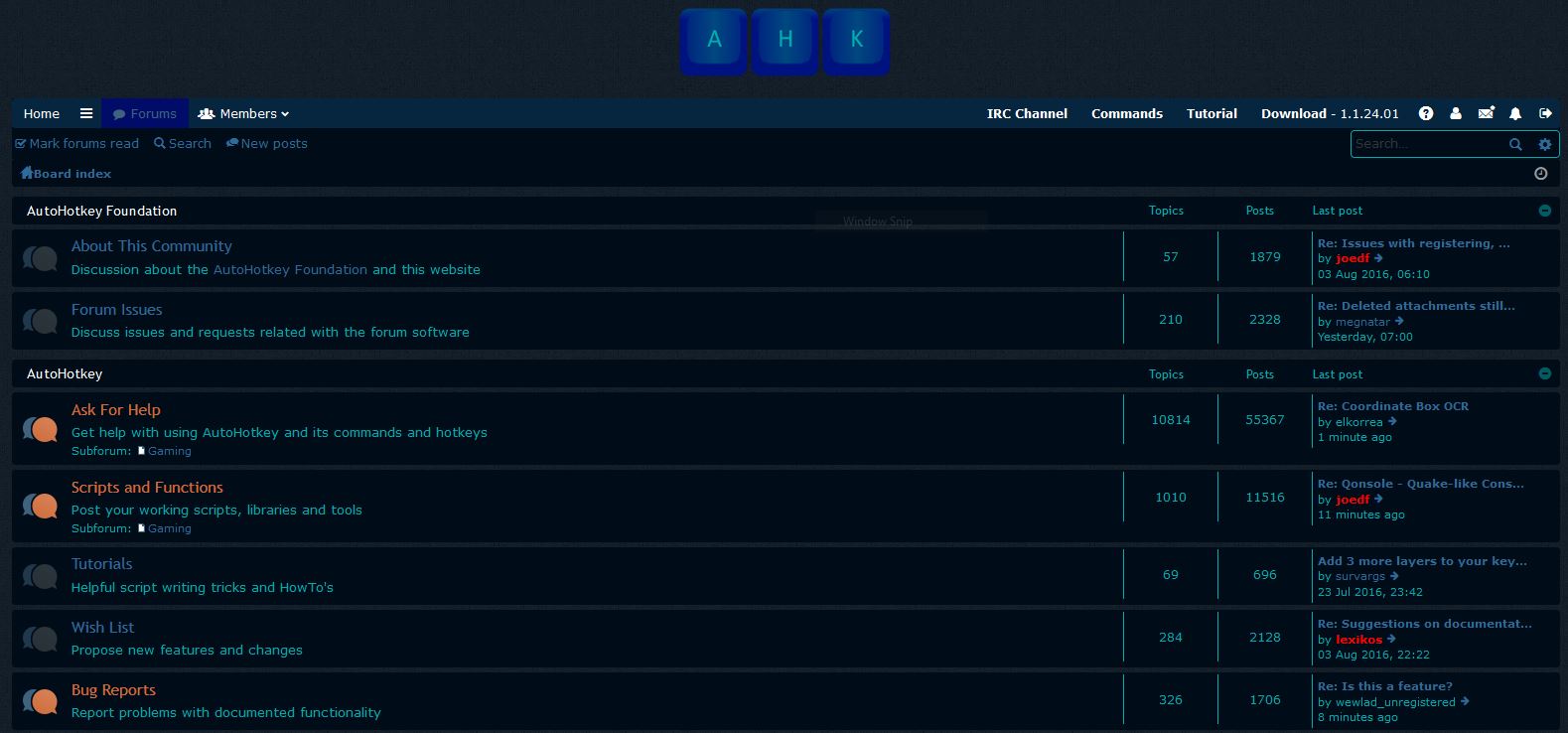Open the AutoHotkey category header title
Screen dimensions: 1568x733
(x=65, y=373)
